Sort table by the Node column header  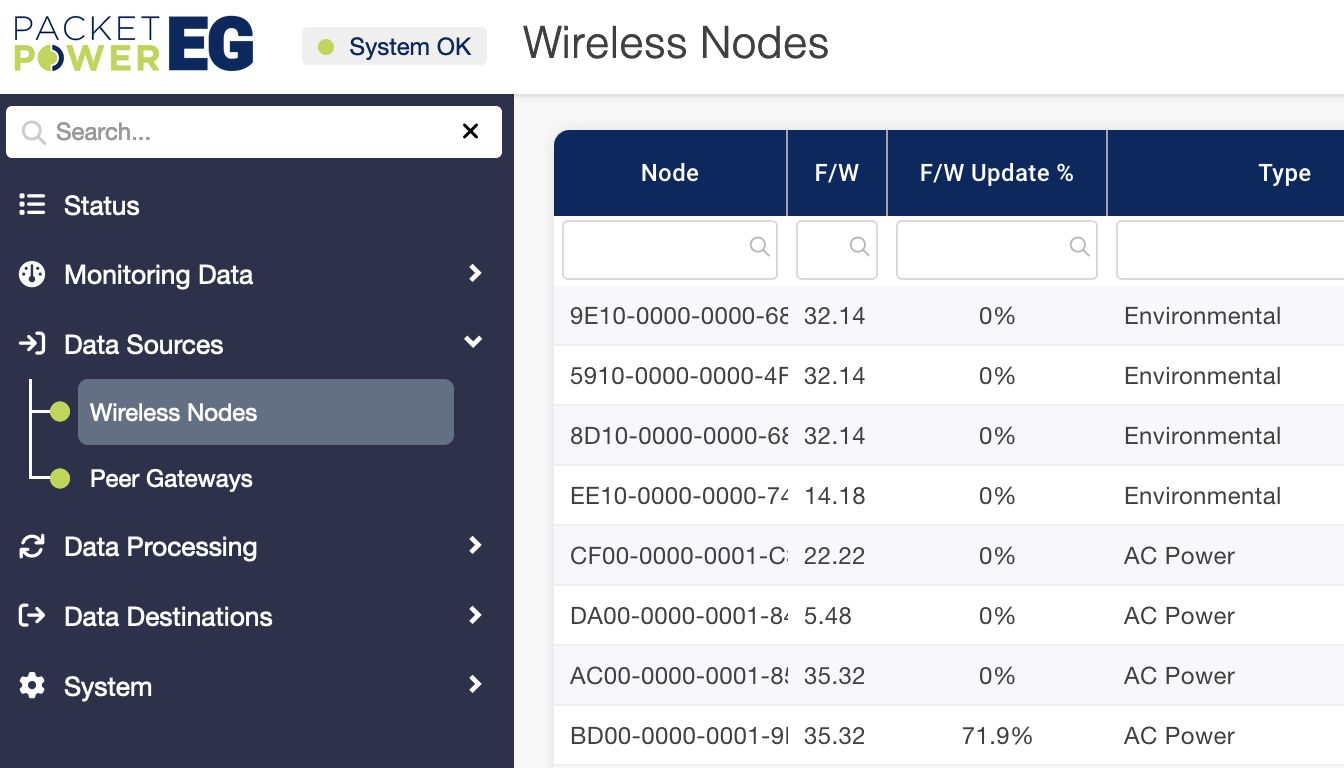669,173
